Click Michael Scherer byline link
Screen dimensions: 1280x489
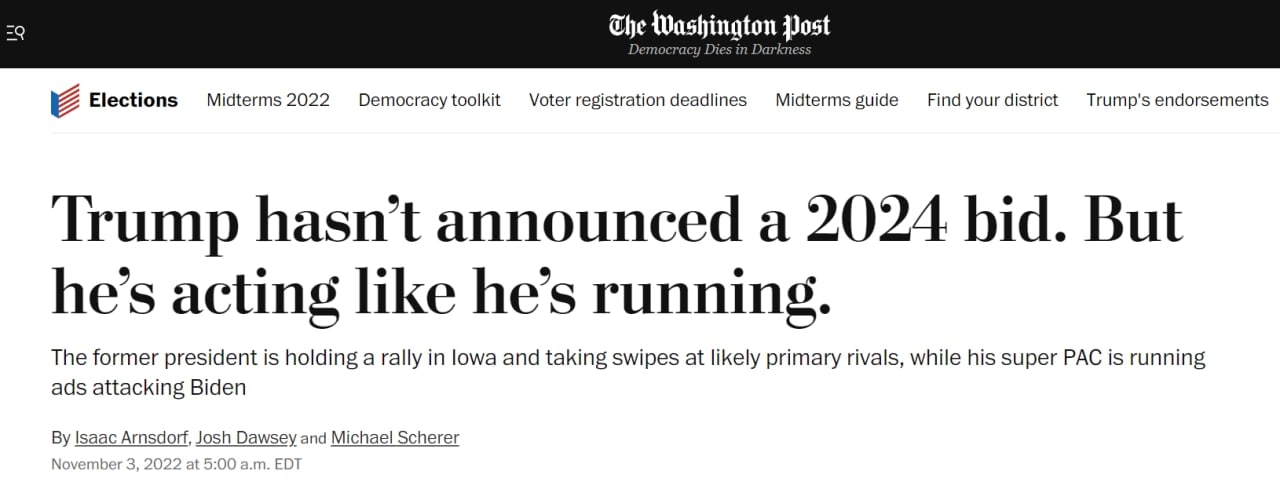(395, 438)
